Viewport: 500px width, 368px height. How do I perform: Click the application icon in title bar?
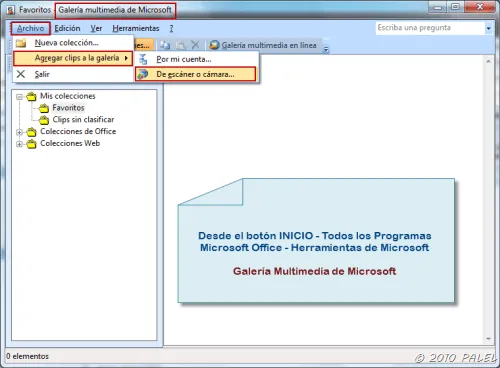pos(11,10)
